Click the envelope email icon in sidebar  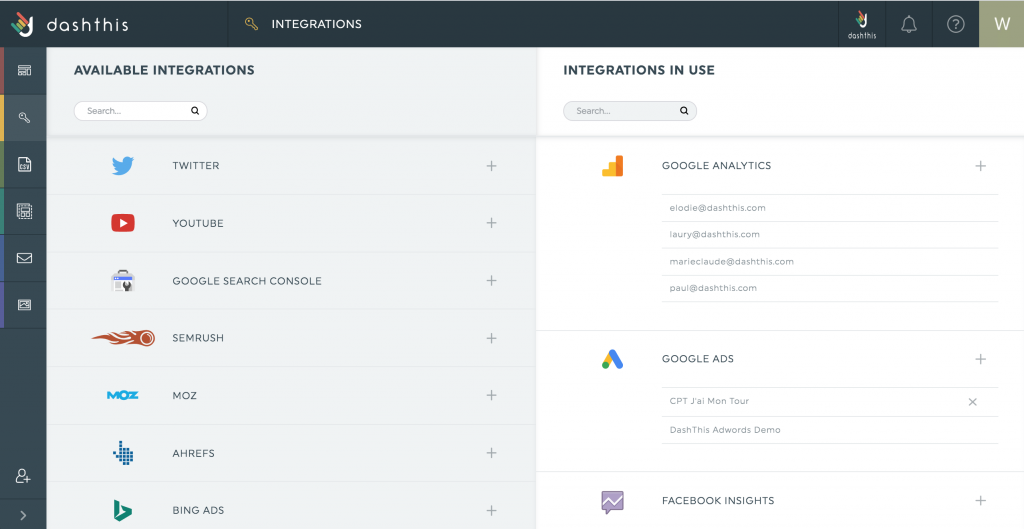(x=24, y=258)
